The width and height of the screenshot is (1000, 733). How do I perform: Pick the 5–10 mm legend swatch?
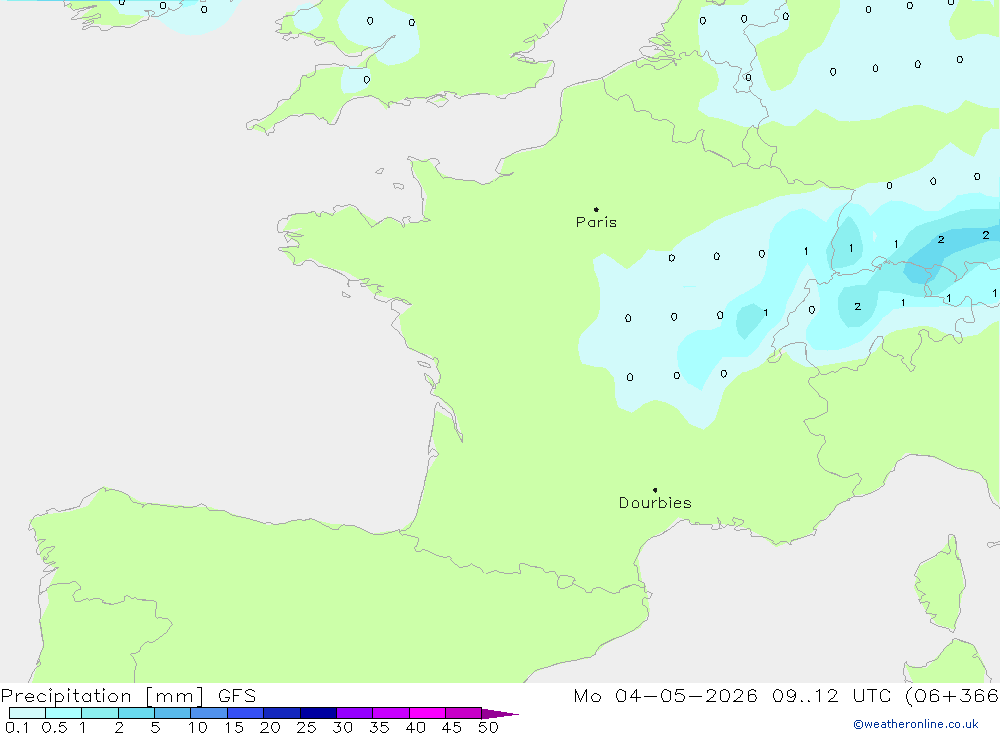point(173,713)
